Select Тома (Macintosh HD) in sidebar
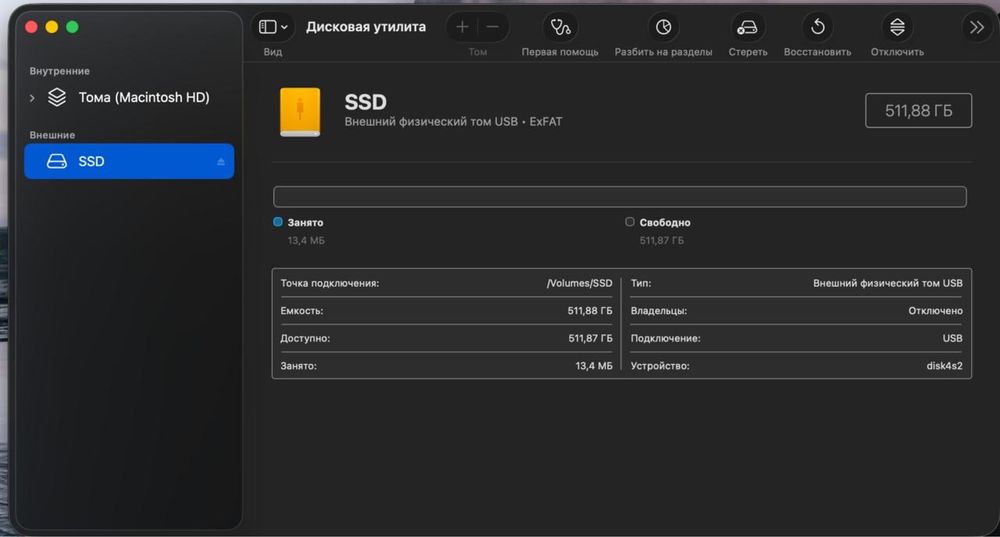This screenshot has width=1000, height=537. (129, 98)
